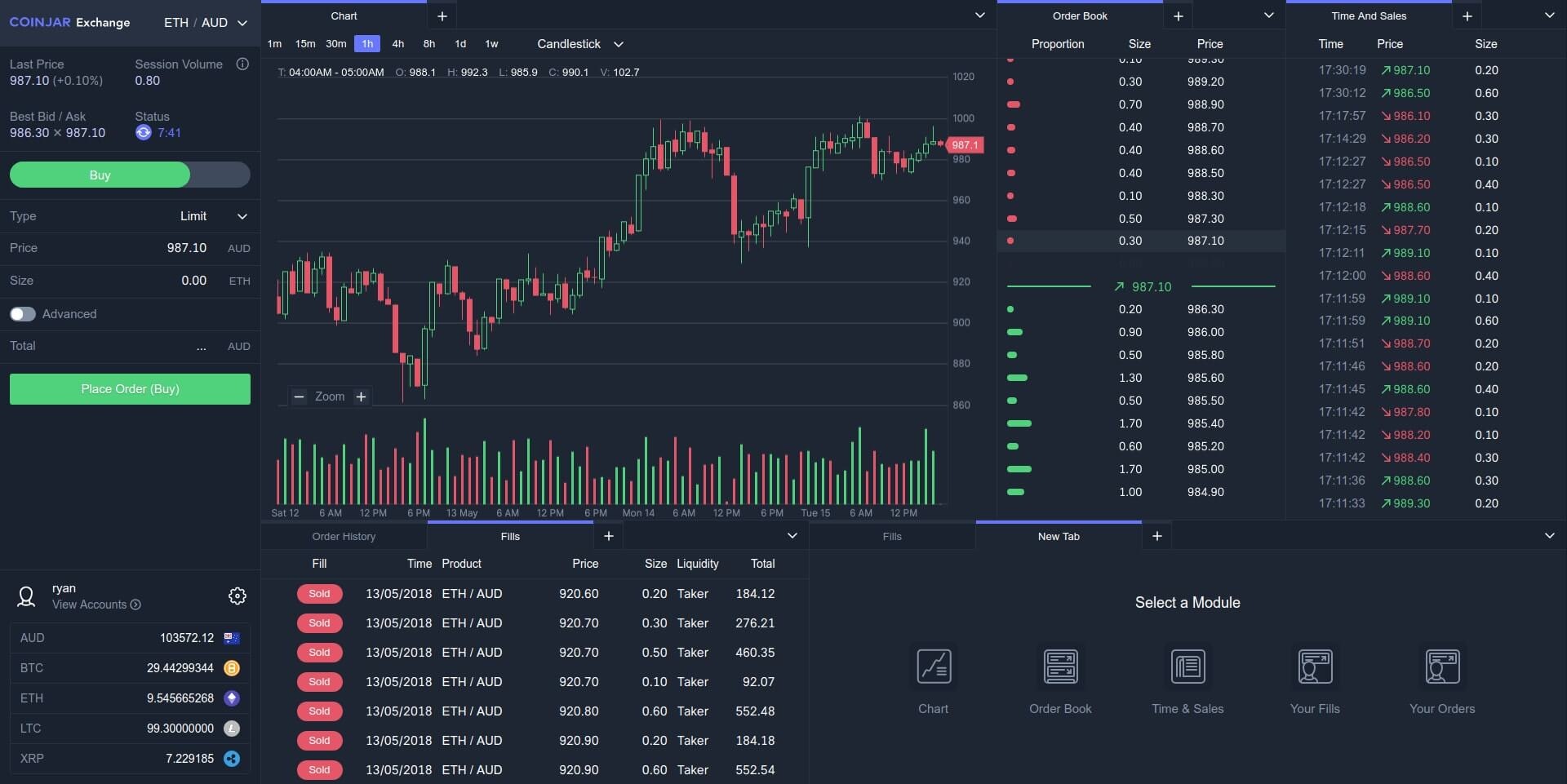Viewport: 1567px width, 784px height.
Task: Click the Price input field showing 987.10
Action: coord(131,248)
